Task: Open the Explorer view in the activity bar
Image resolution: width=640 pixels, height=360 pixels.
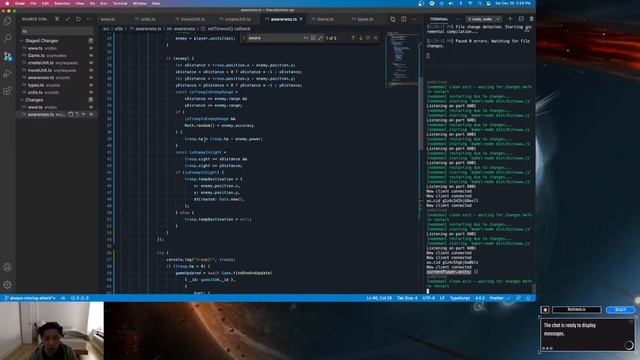Action: 7,21
